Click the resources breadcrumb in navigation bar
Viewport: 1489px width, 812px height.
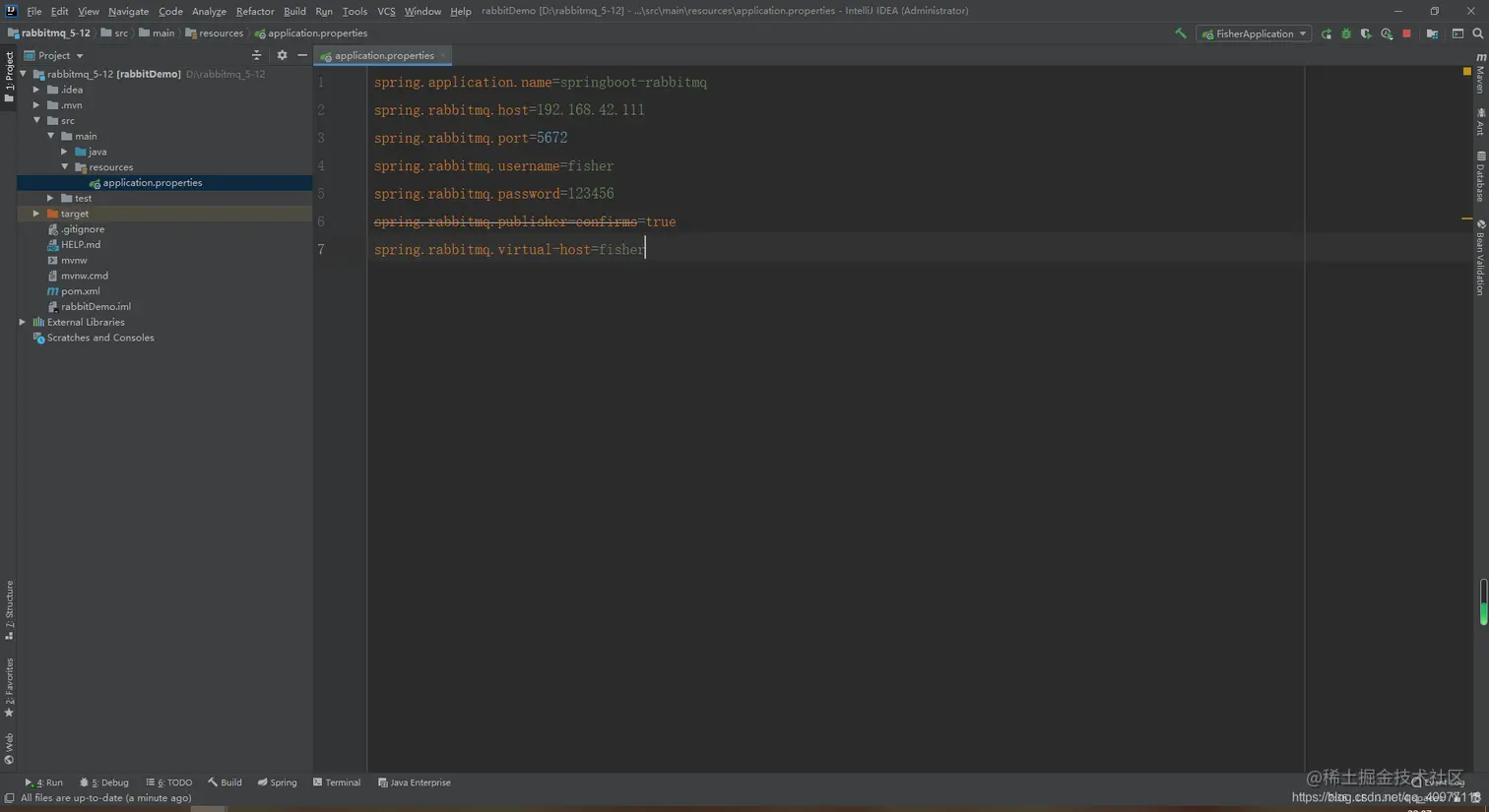215,33
